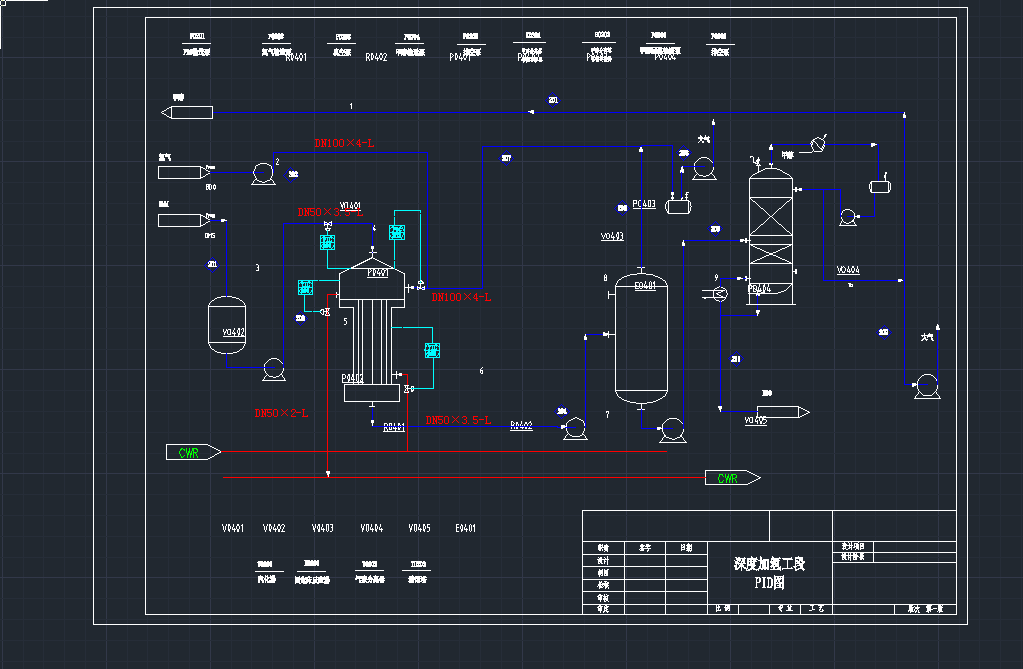Select the topmost red DN100×4-L label
The image size is (1023, 669).
point(344,144)
